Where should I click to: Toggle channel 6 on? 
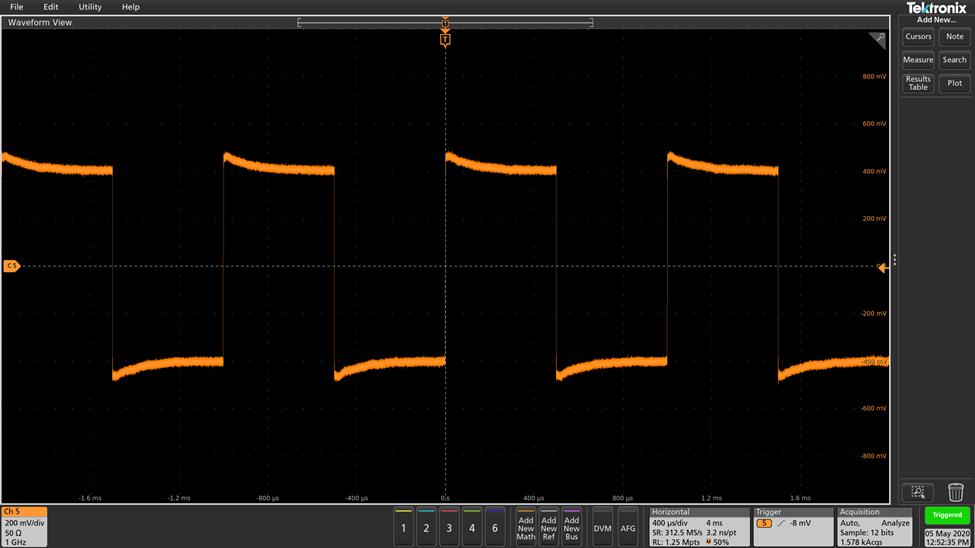pyautogui.click(x=494, y=526)
